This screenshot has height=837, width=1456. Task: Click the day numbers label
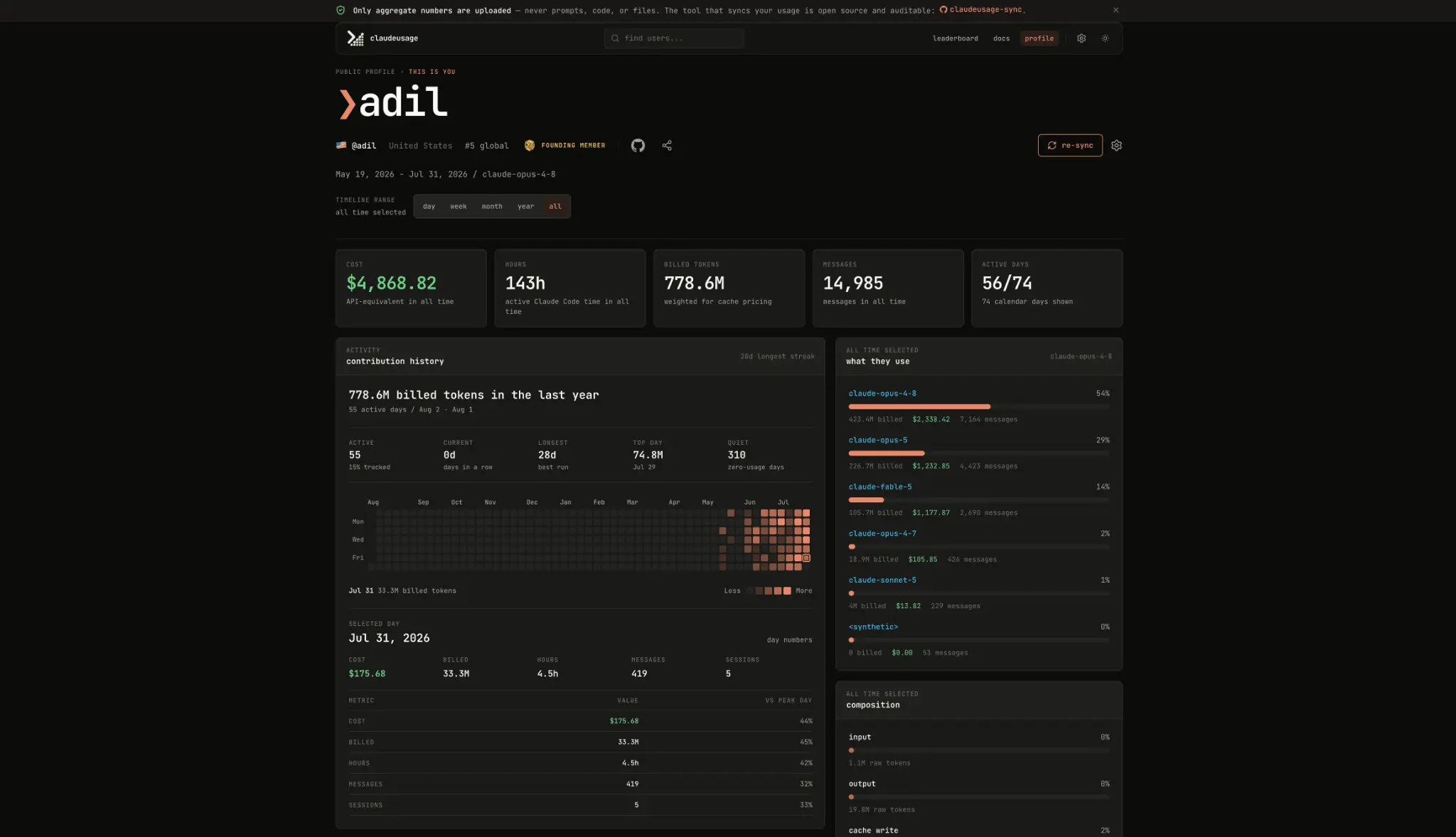(x=789, y=640)
